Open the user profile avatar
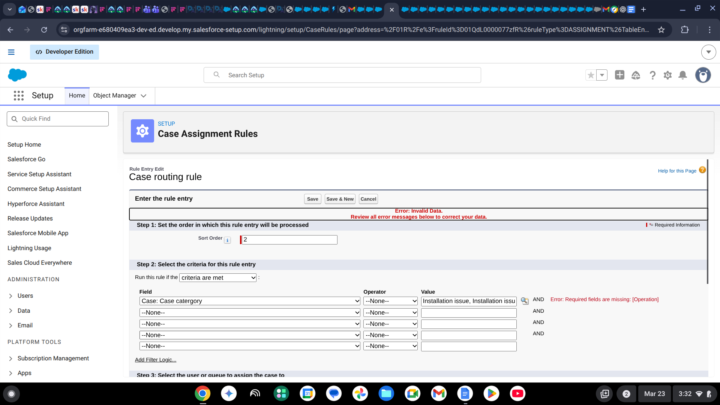Viewport: 720px width, 405px height. click(703, 75)
